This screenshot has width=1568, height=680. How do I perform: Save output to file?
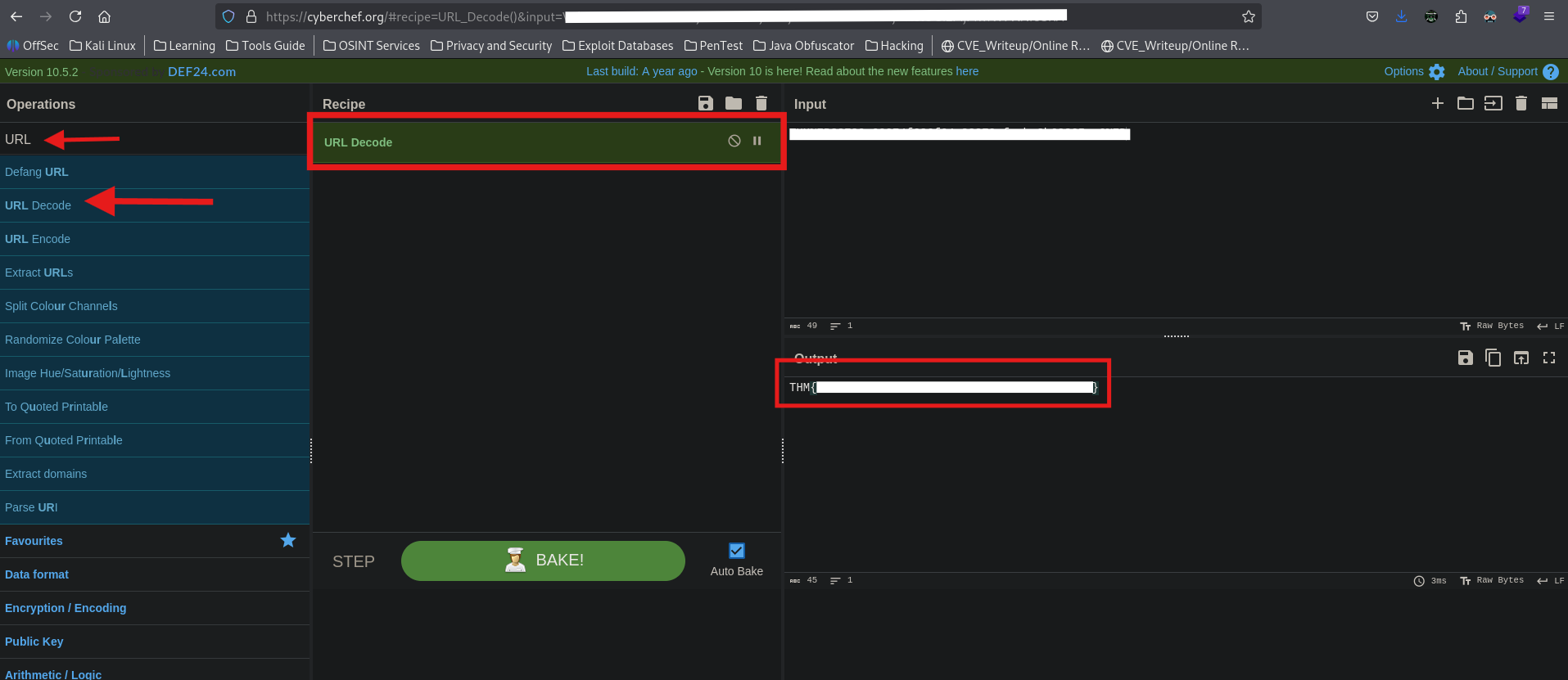coord(1466,358)
